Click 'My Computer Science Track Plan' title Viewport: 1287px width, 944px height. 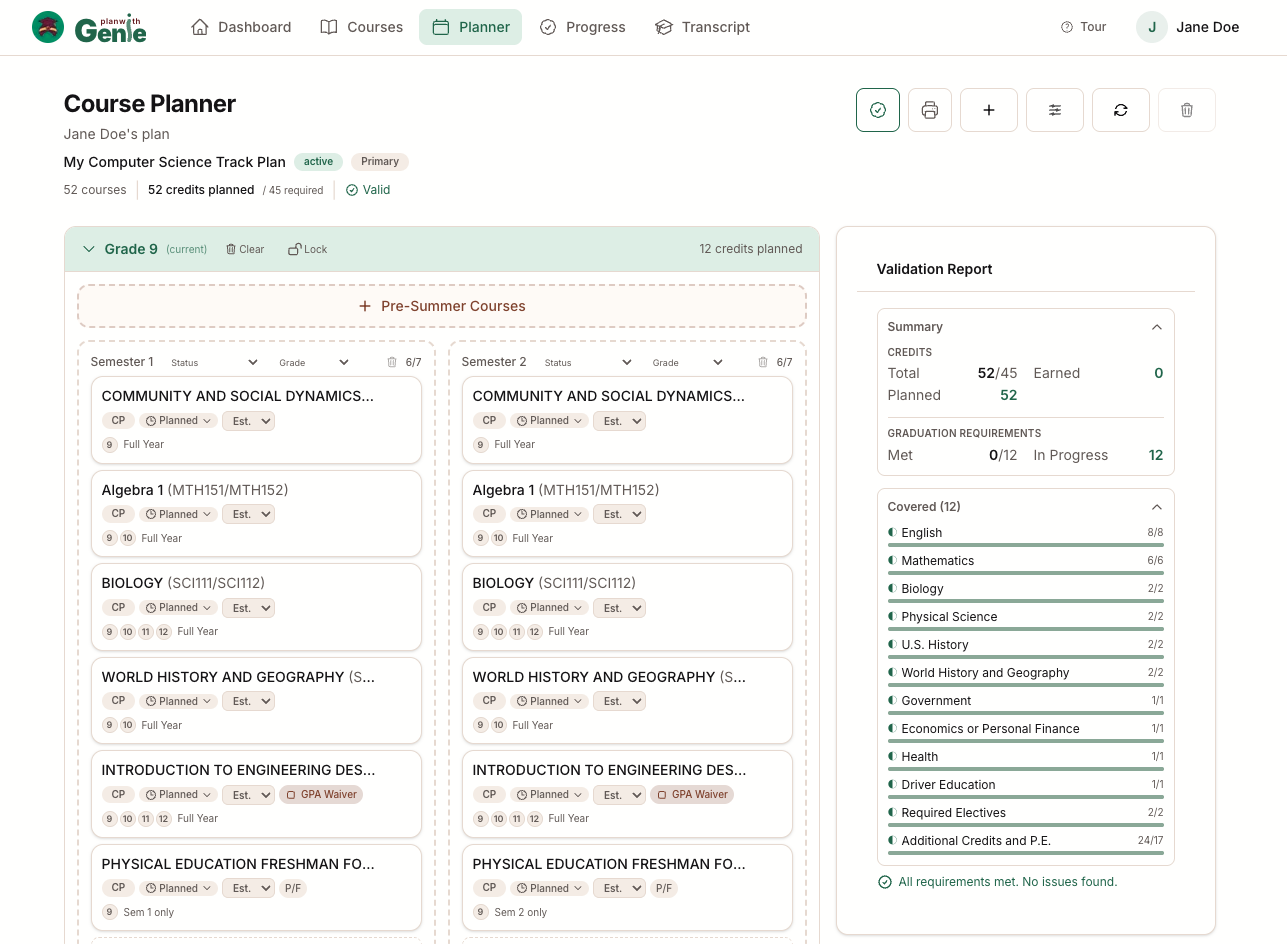pyautogui.click(x=174, y=162)
